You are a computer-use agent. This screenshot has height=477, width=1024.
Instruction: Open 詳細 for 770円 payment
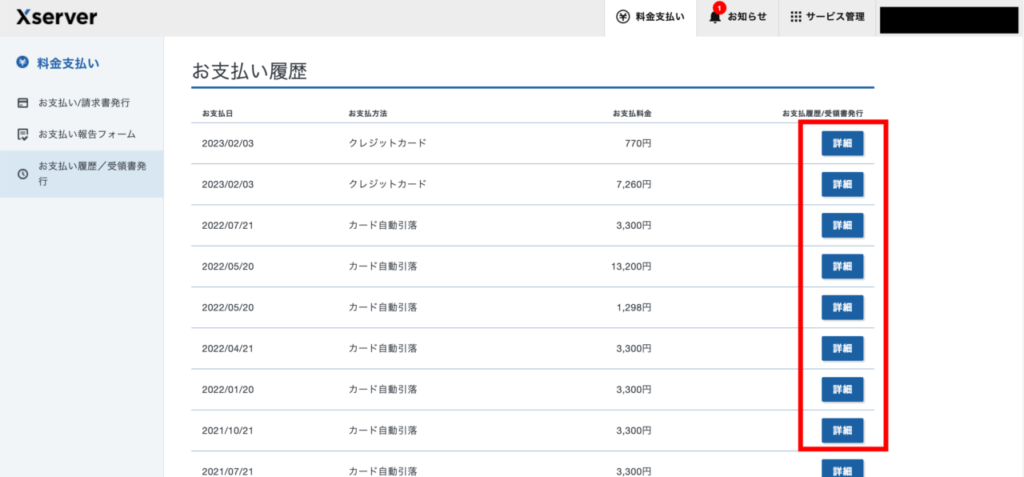click(842, 143)
